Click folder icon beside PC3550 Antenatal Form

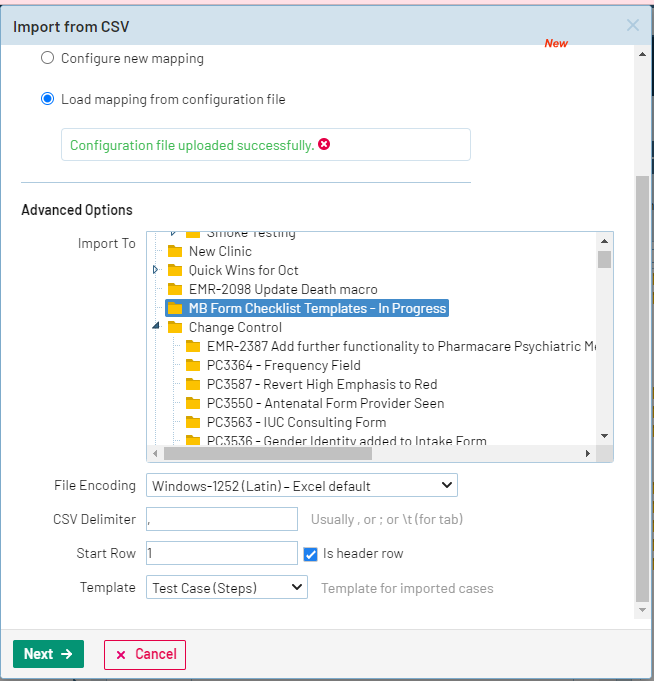(193, 404)
